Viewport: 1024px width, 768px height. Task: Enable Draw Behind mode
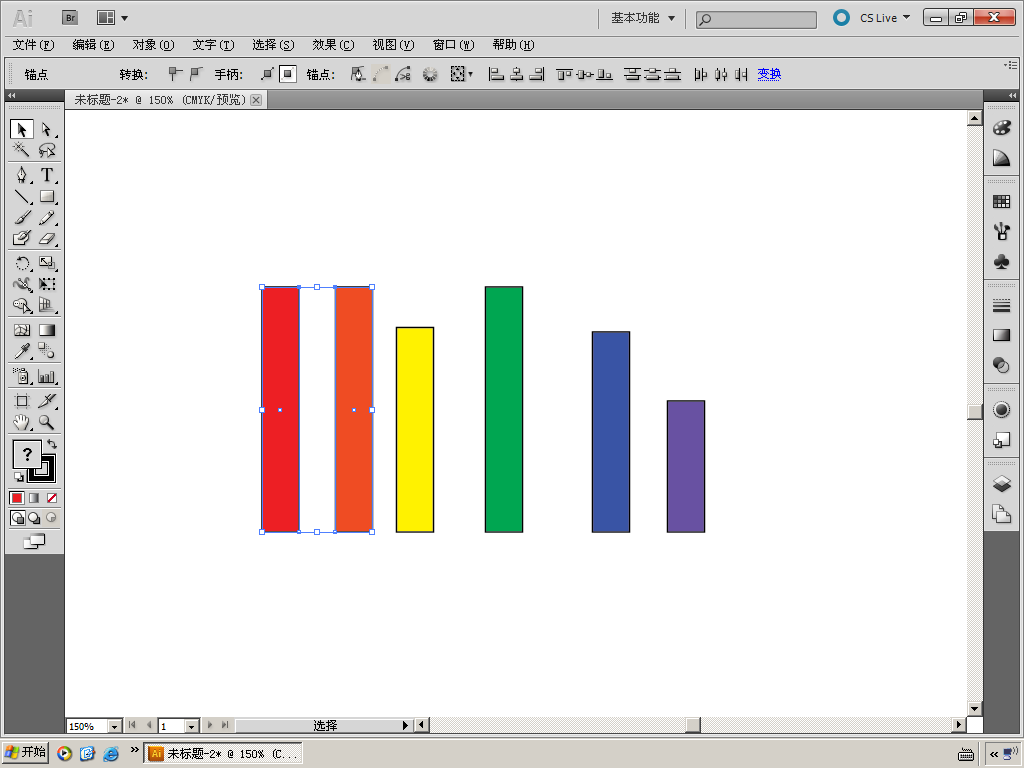point(34,518)
